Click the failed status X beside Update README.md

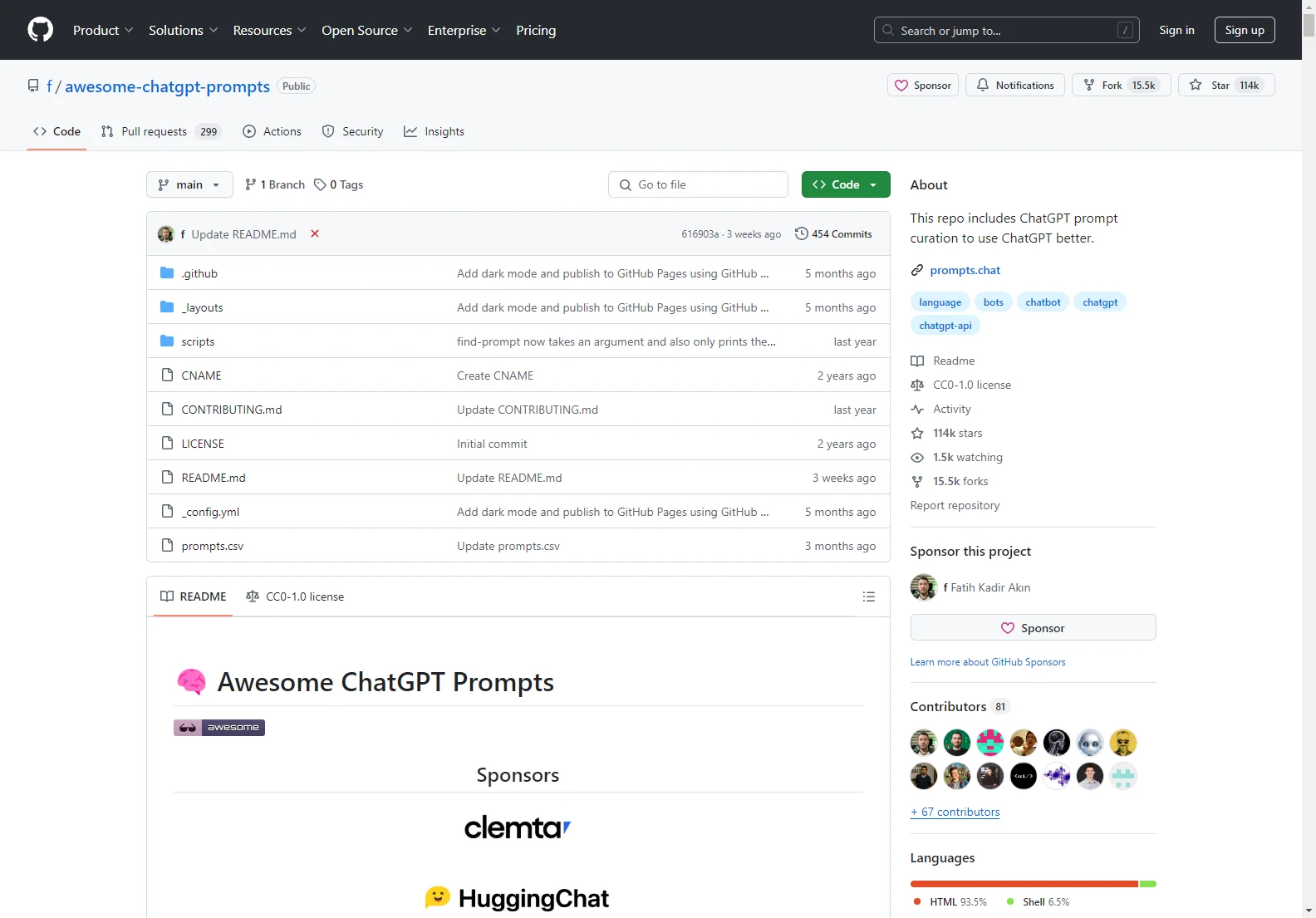[x=315, y=233]
